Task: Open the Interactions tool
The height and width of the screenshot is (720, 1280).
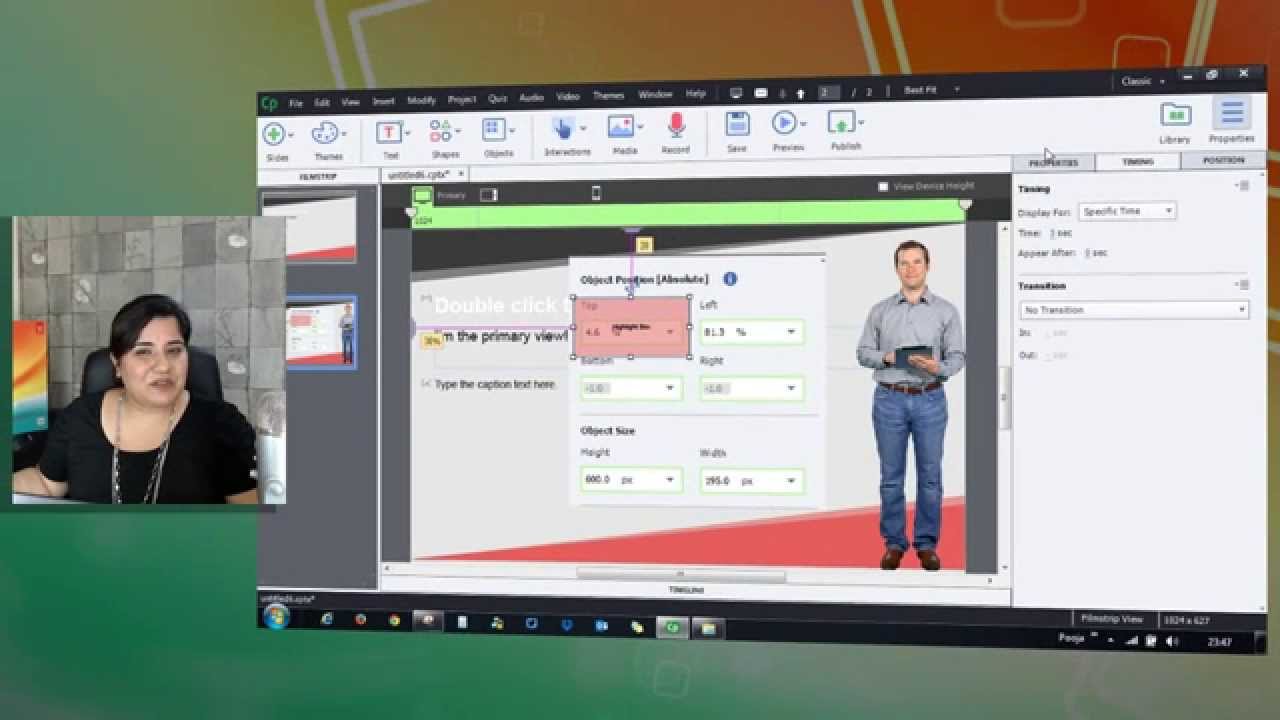Action: pyautogui.click(x=563, y=128)
